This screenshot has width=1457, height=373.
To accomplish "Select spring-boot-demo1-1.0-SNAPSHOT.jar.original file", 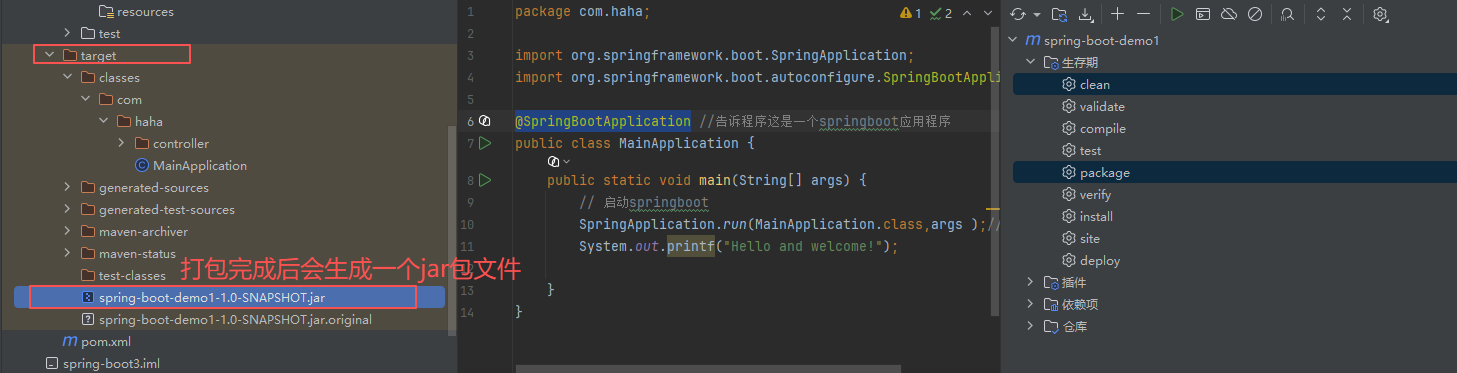I will point(235,319).
